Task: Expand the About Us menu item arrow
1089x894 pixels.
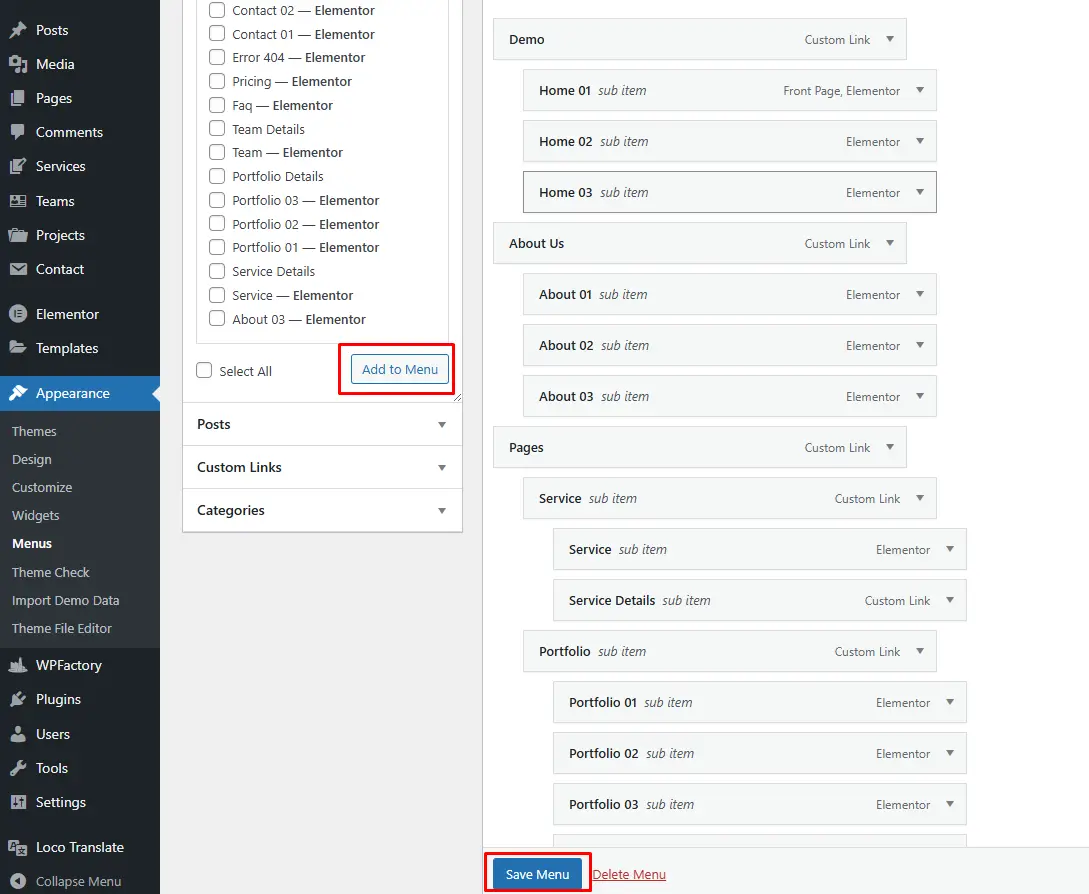Action: [x=890, y=243]
